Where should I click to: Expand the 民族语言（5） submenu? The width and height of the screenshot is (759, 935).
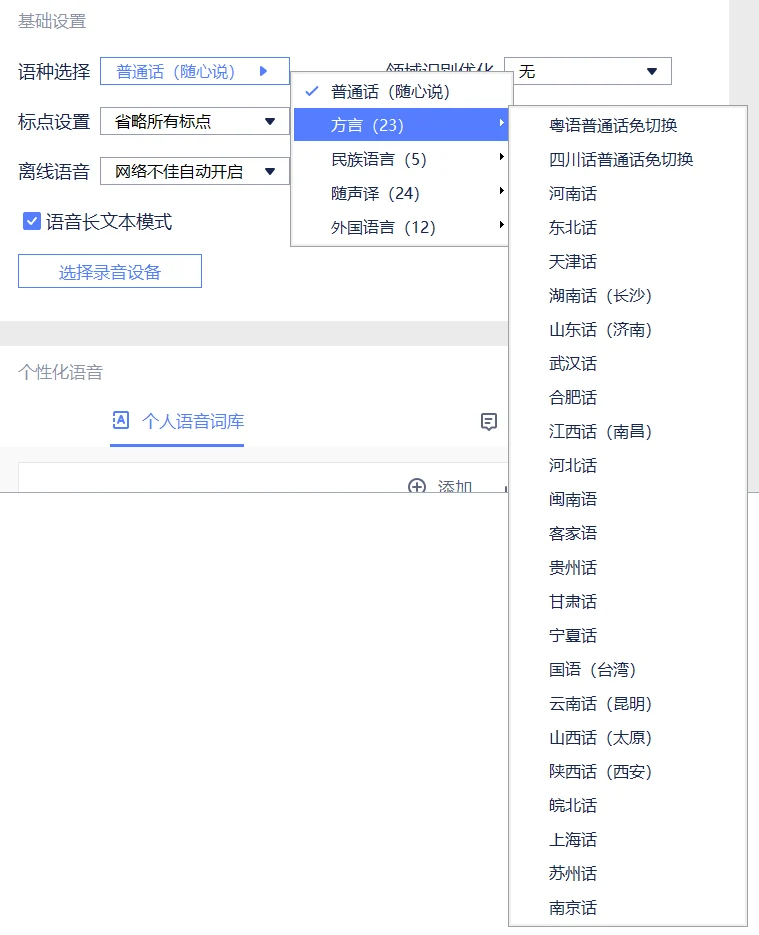pyautogui.click(x=400, y=159)
